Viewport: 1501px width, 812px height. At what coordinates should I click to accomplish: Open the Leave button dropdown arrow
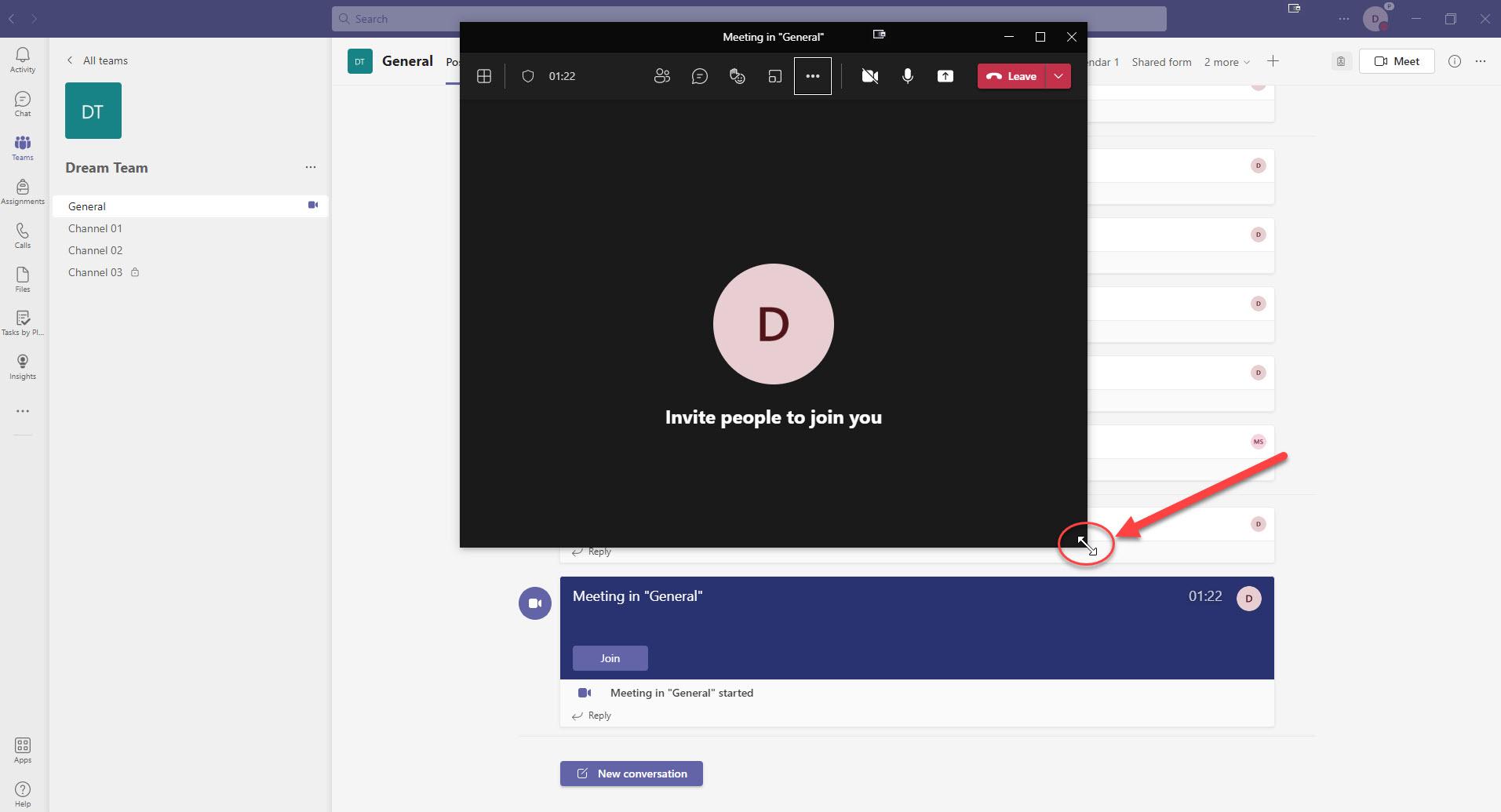point(1058,76)
